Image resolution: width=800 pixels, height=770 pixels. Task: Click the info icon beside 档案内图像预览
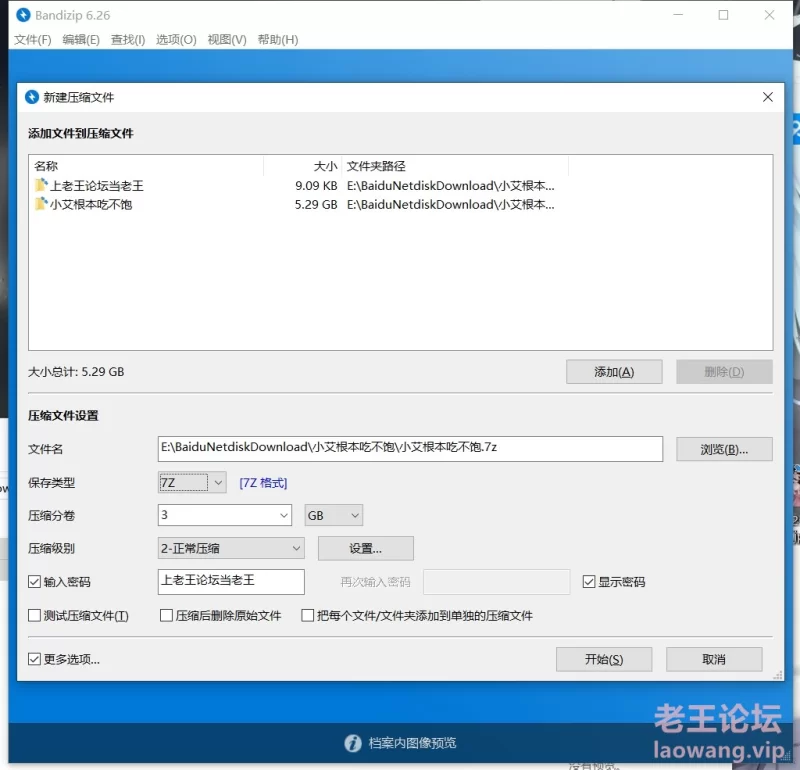352,743
